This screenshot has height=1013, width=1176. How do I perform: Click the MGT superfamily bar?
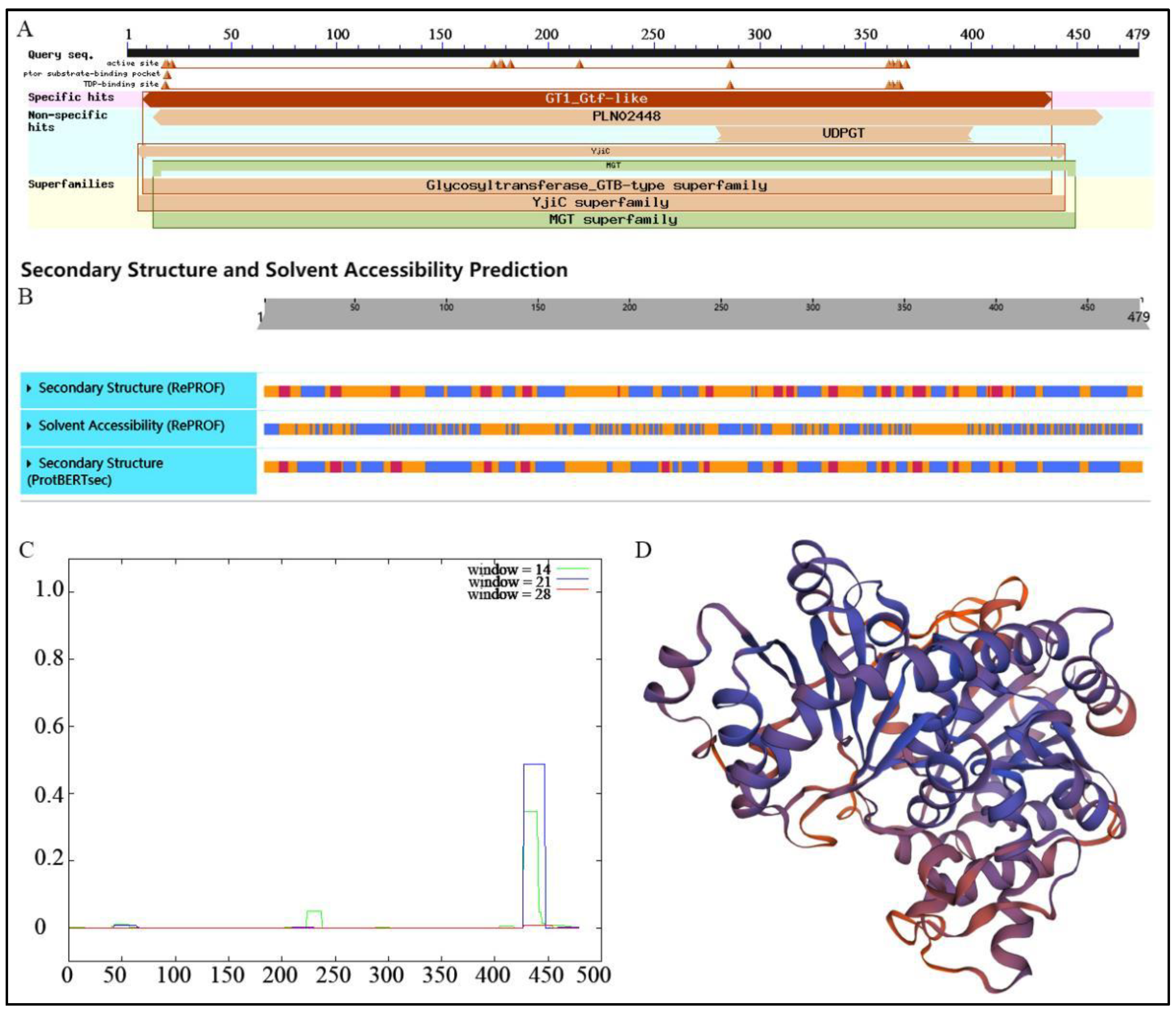click(613, 220)
